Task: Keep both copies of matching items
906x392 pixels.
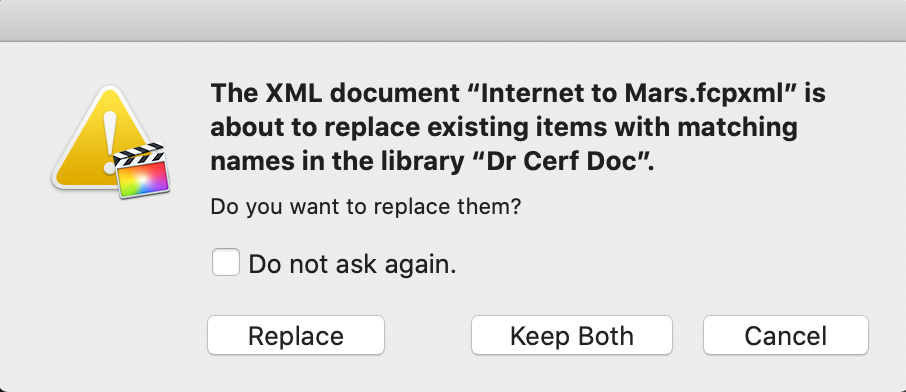Action: [x=571, y=335]
